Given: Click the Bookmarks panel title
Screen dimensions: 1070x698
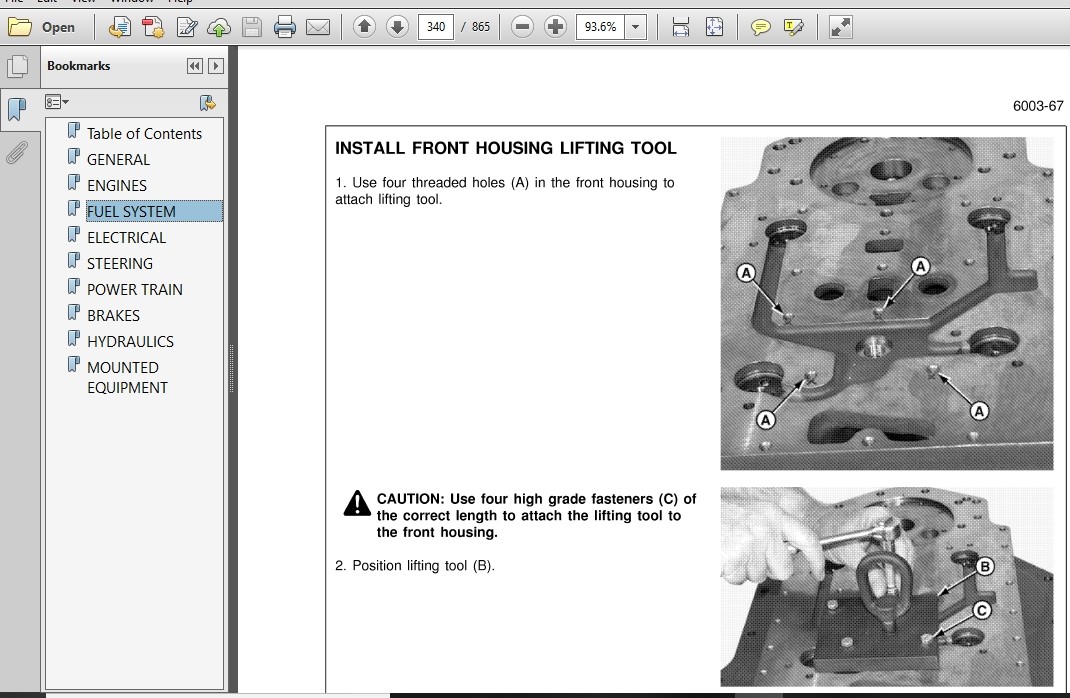Looking at the screenshot, I should click(x=78, y=66).
